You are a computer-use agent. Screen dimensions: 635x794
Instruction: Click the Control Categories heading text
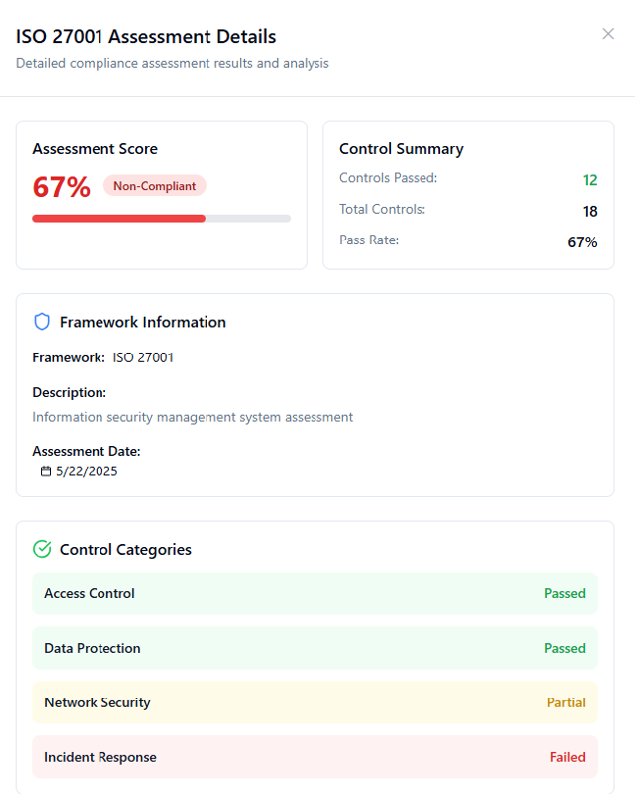126,549
